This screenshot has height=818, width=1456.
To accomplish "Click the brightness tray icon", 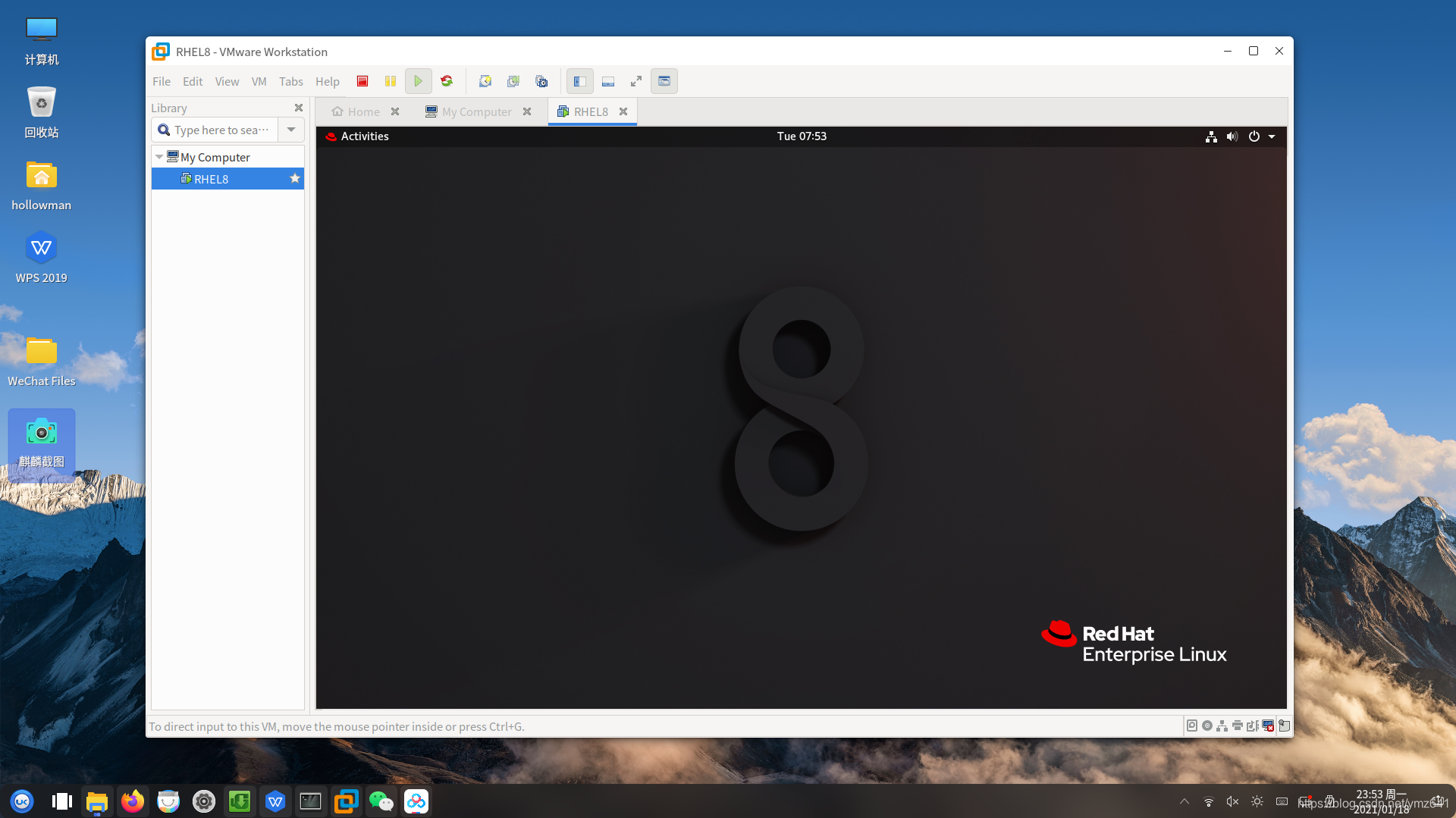I will pos(1257,801).
